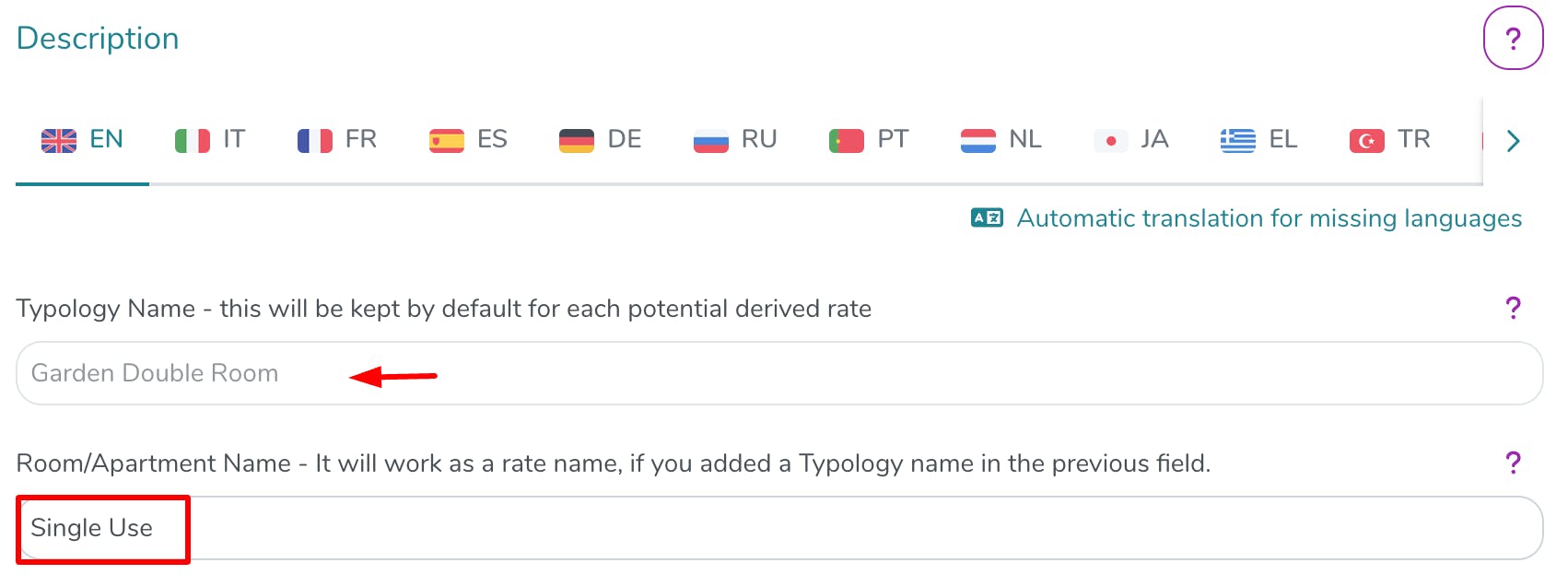Click the UK flag icon
Viewport: 1568px width, 586px height.
[59, 140]
